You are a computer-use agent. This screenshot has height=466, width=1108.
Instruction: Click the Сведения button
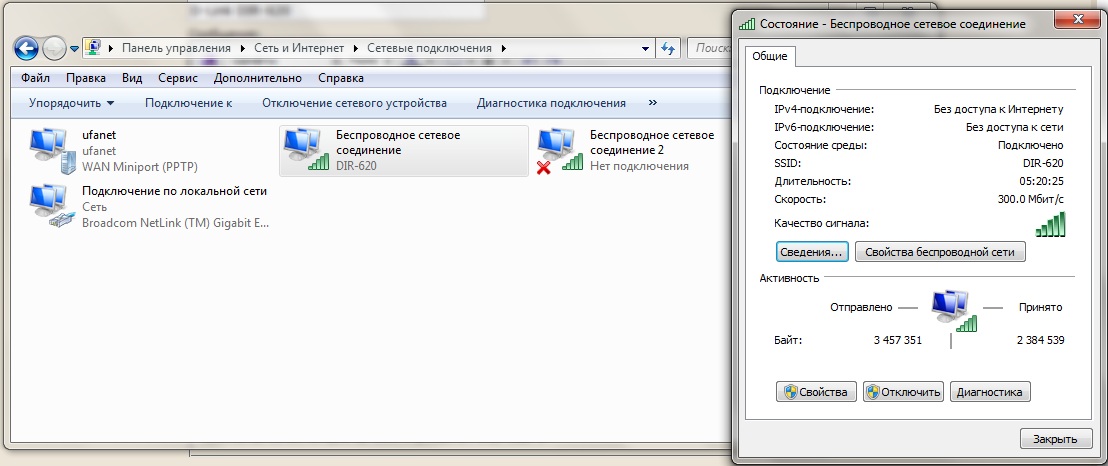click(x=812, y=252)
